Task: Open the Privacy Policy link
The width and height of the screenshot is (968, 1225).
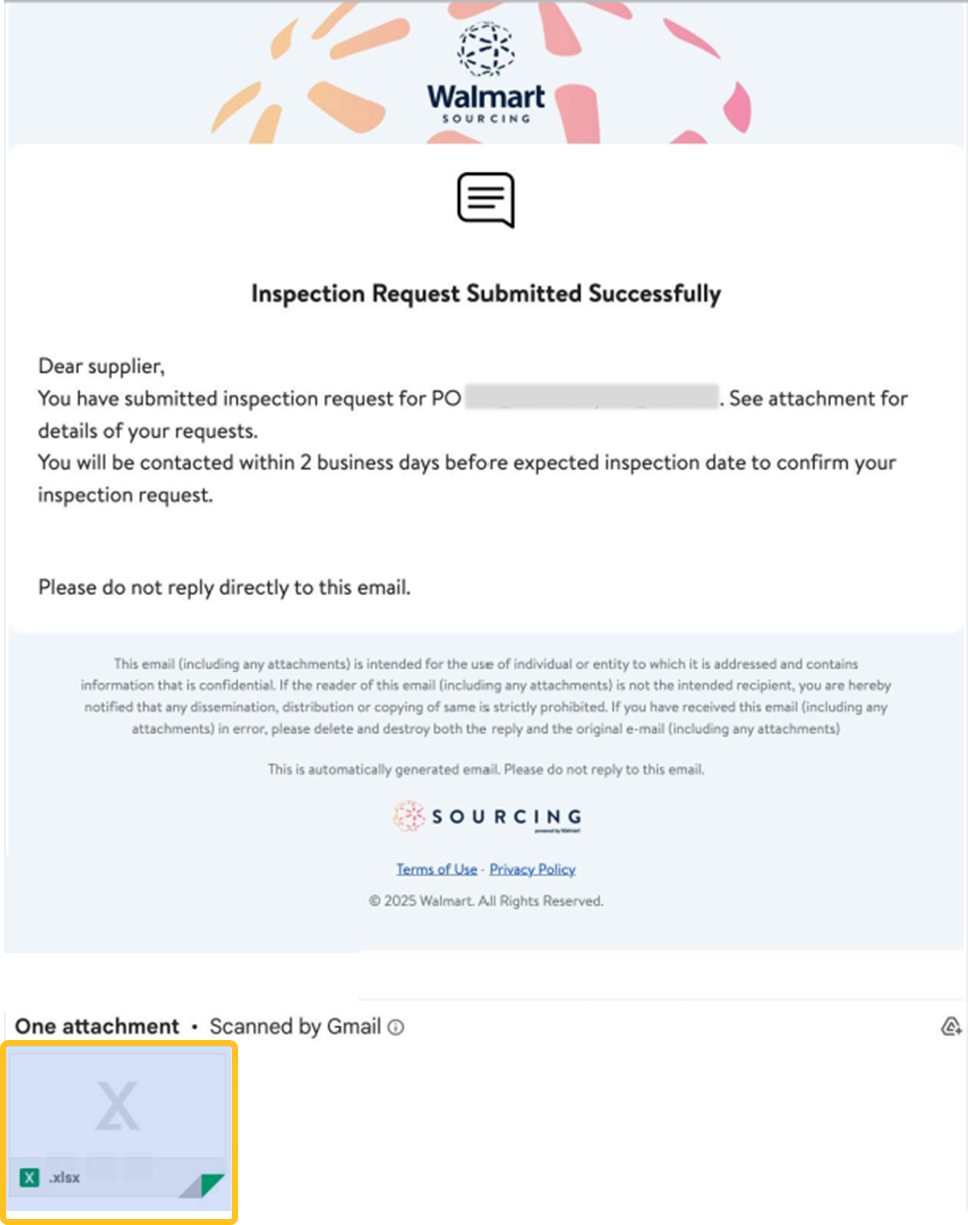Action: click(x=532, y=869)
